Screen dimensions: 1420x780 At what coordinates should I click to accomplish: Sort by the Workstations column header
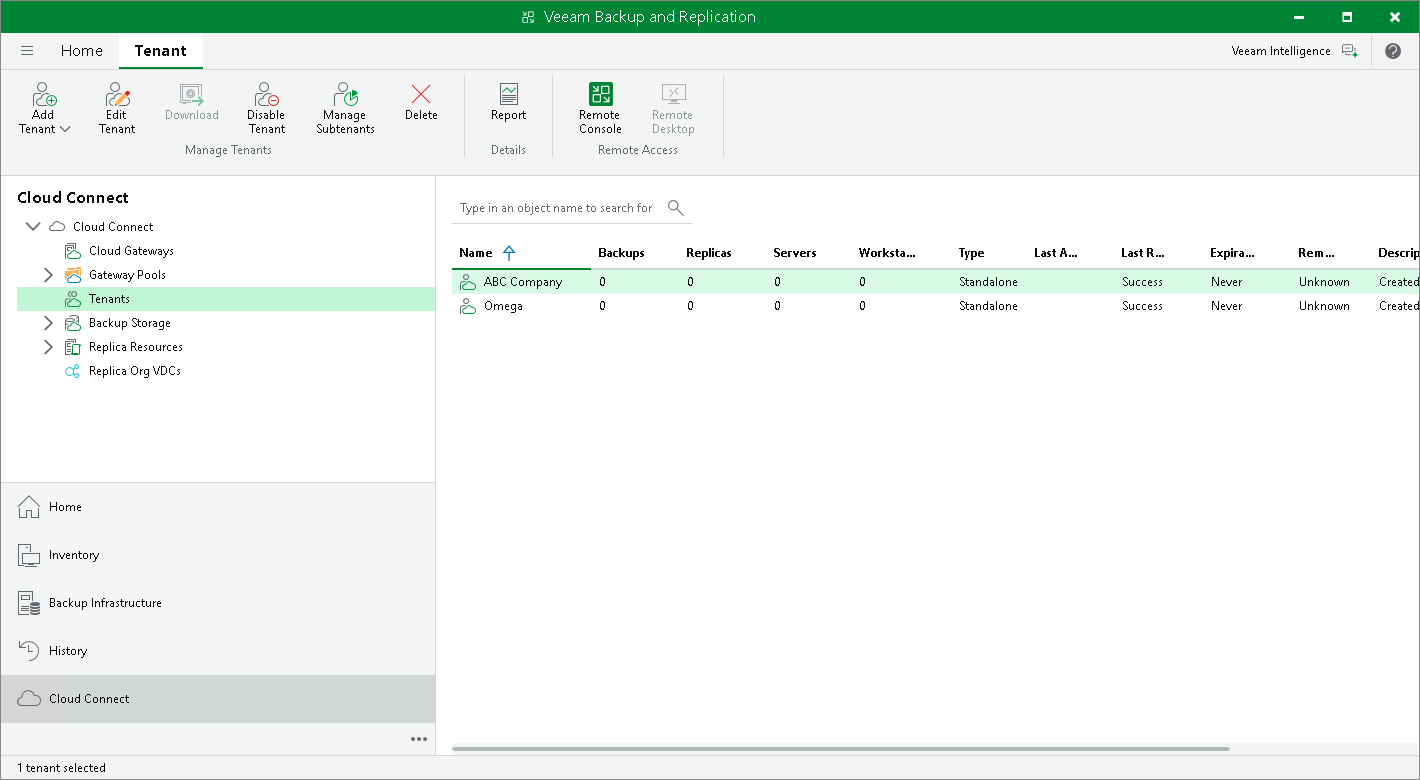[887, 253]
